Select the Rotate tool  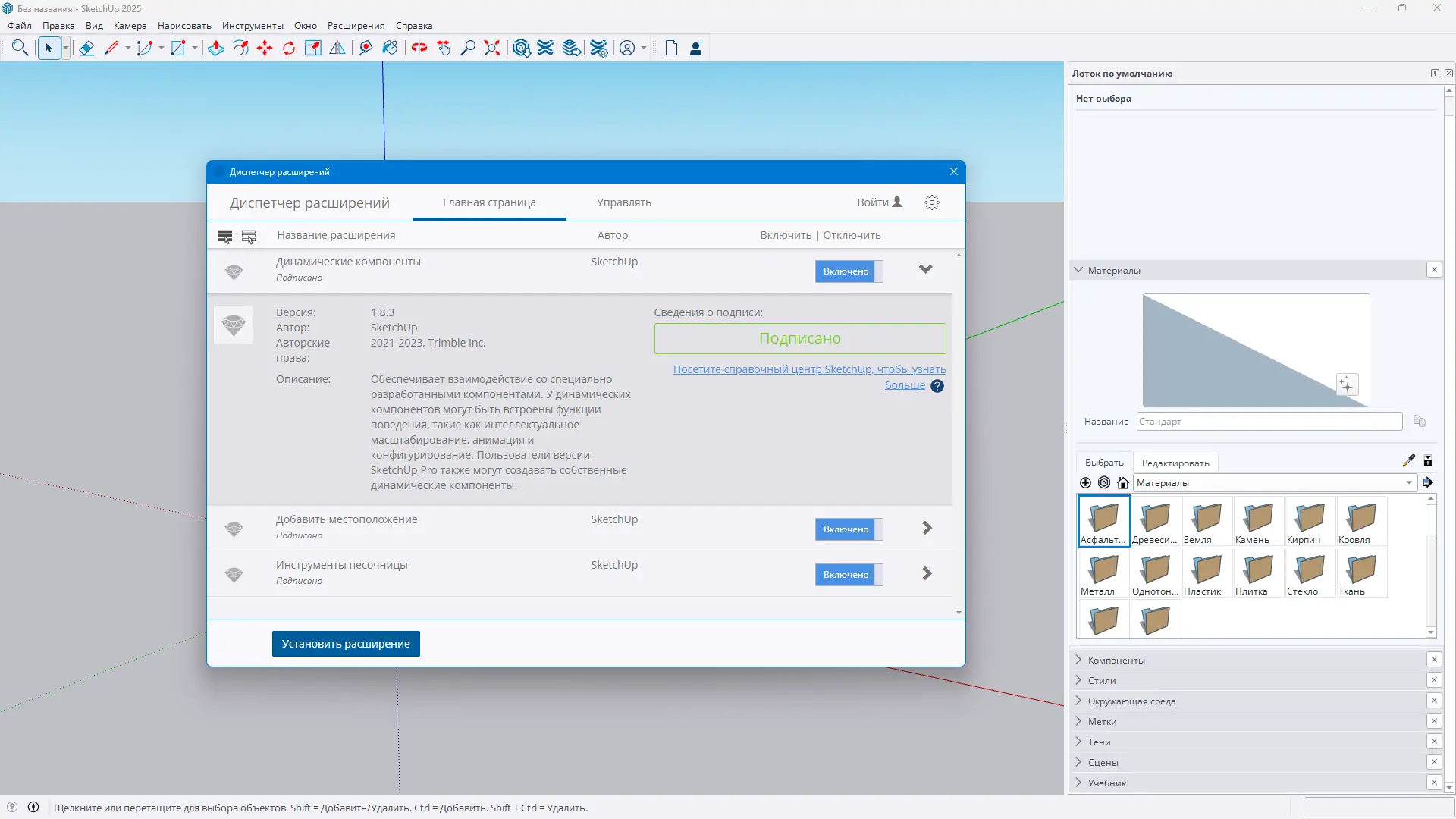[289, 49]
